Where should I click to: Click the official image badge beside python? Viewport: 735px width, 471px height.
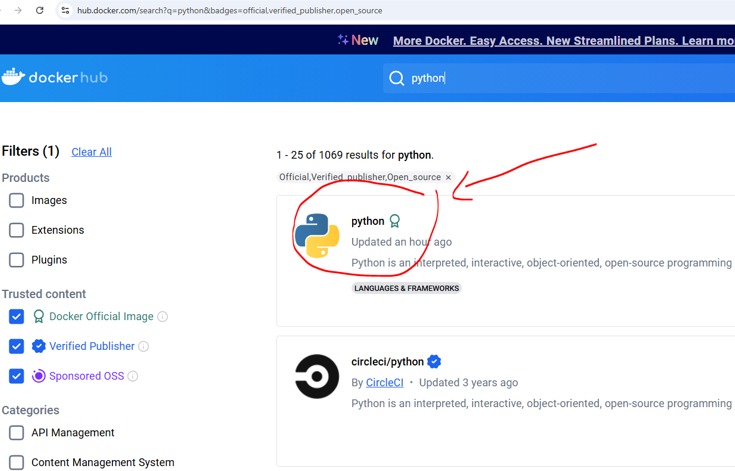point(395,221)
